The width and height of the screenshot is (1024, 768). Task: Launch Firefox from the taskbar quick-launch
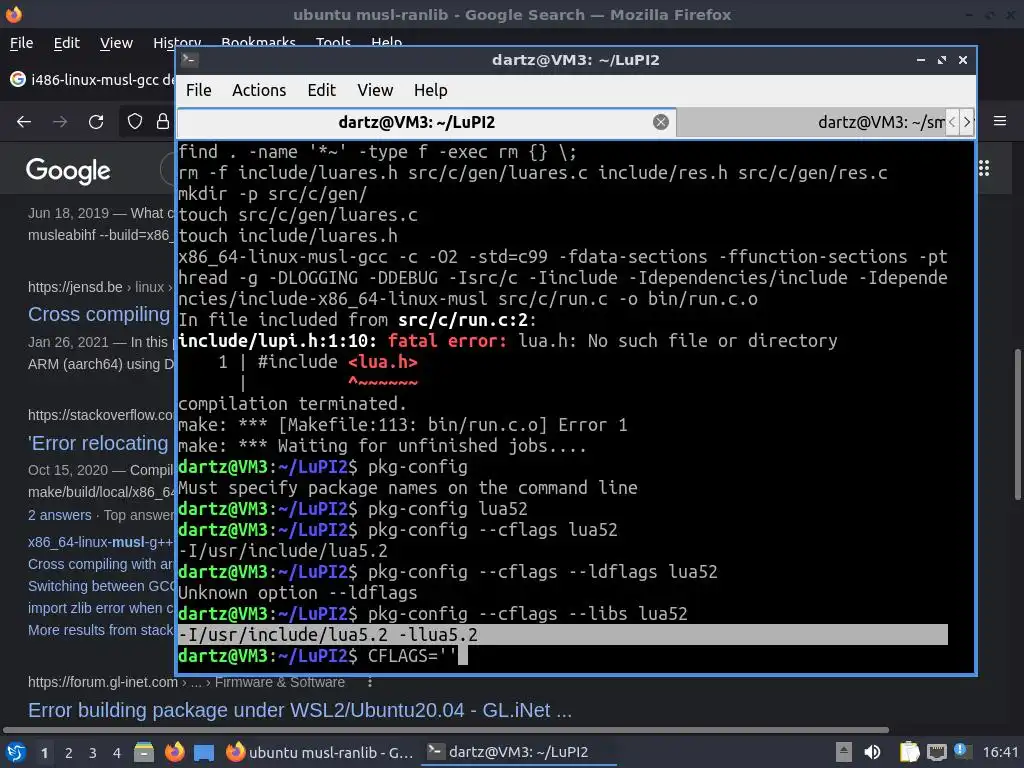[x=174, y=752]
